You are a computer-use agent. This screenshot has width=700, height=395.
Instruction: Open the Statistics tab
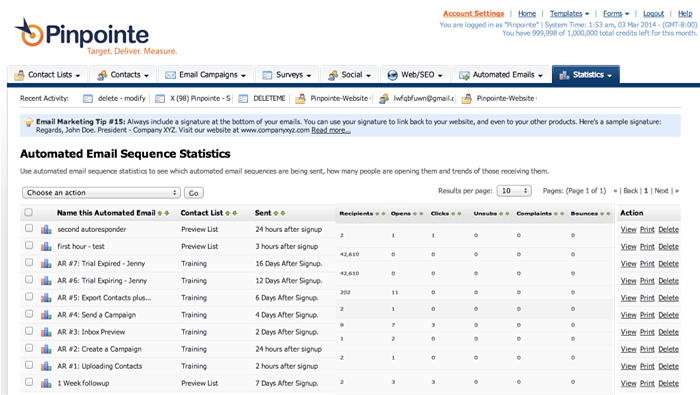[586, 75]
